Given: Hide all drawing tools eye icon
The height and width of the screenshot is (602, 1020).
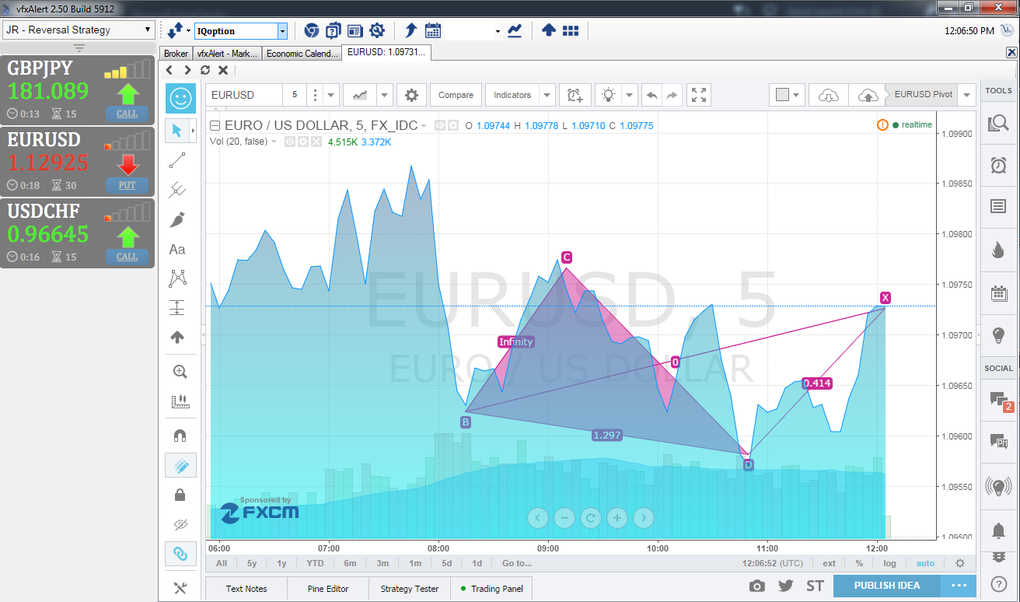Looking at the screenshot, I should (x=180, y=525).
